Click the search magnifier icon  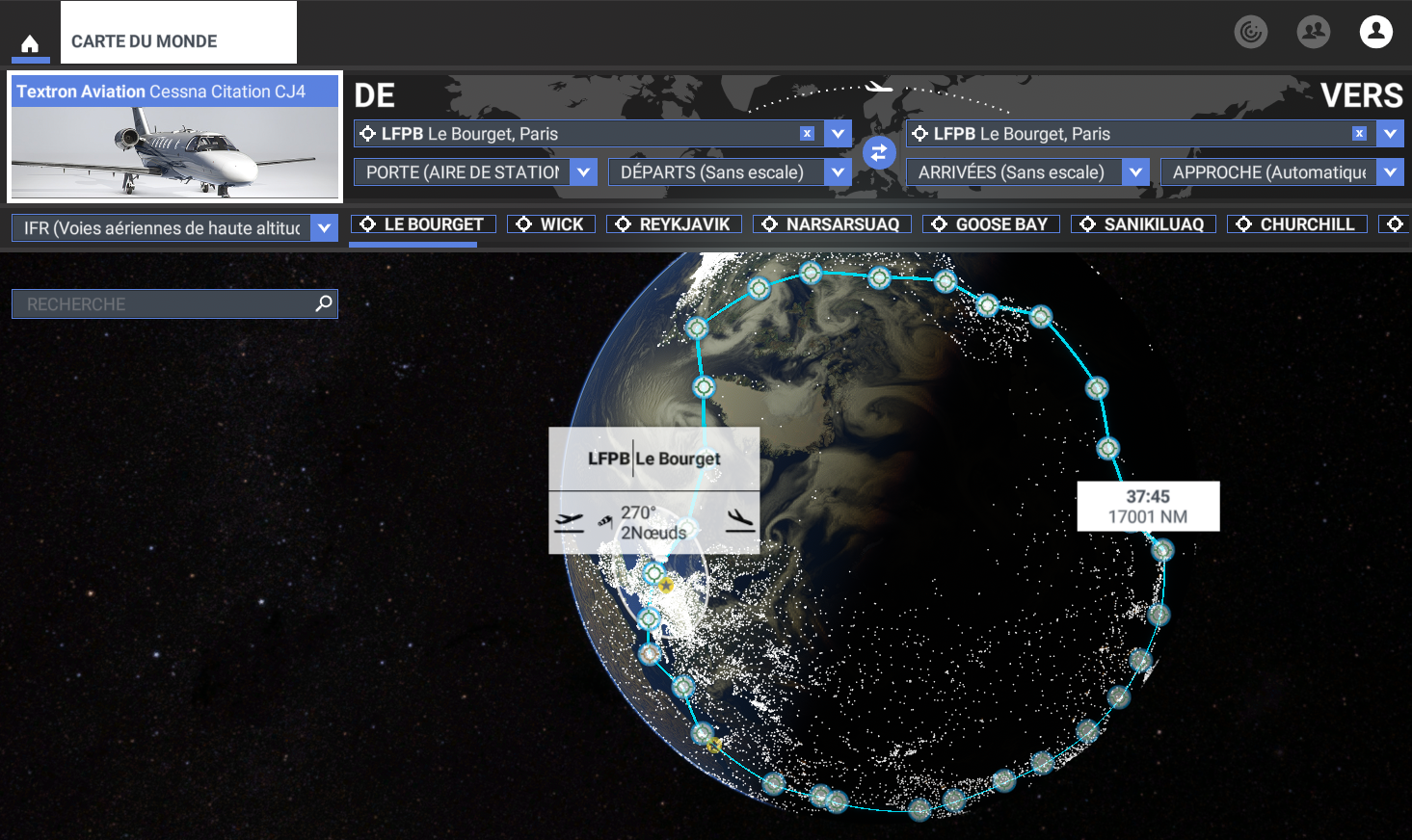pos(324,303)
